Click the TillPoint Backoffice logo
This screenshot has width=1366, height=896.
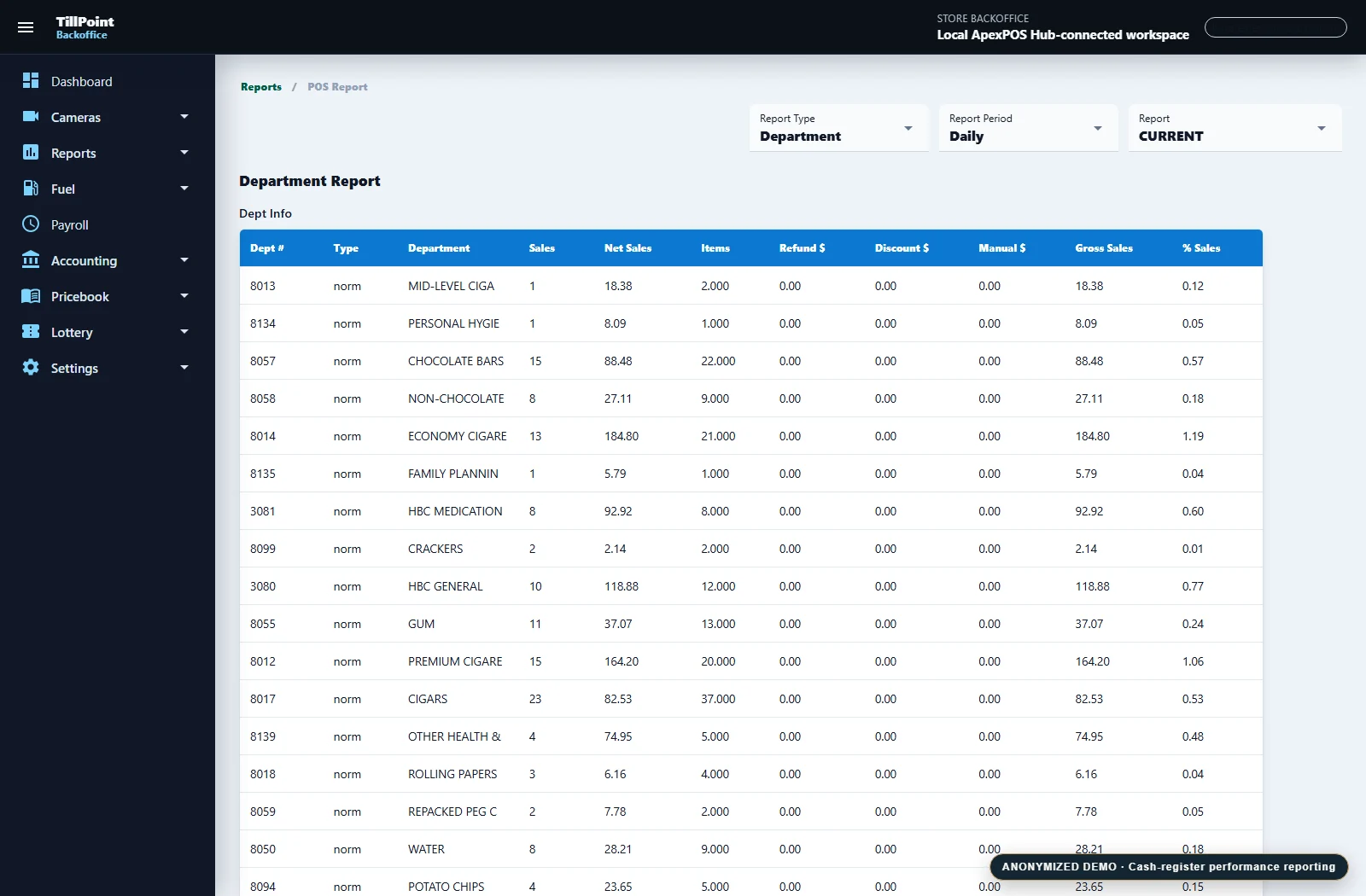(85, 27)
